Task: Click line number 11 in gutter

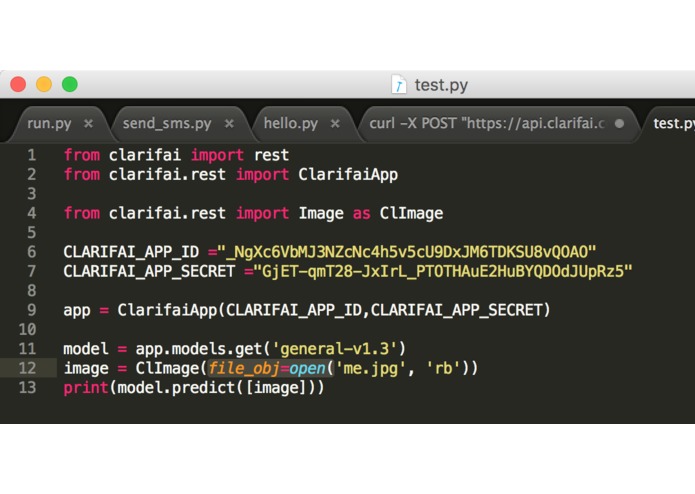Action: (27, 349)
